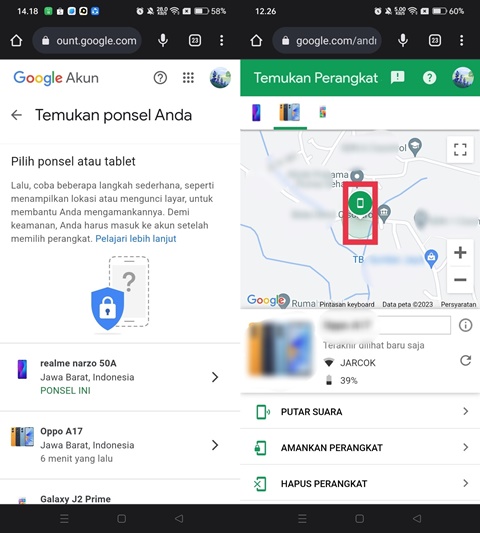The width and height of the screenshot is (480, 533).
Task: Go back from Temukan ponsel Anda
Action: (x=17, y=115)
